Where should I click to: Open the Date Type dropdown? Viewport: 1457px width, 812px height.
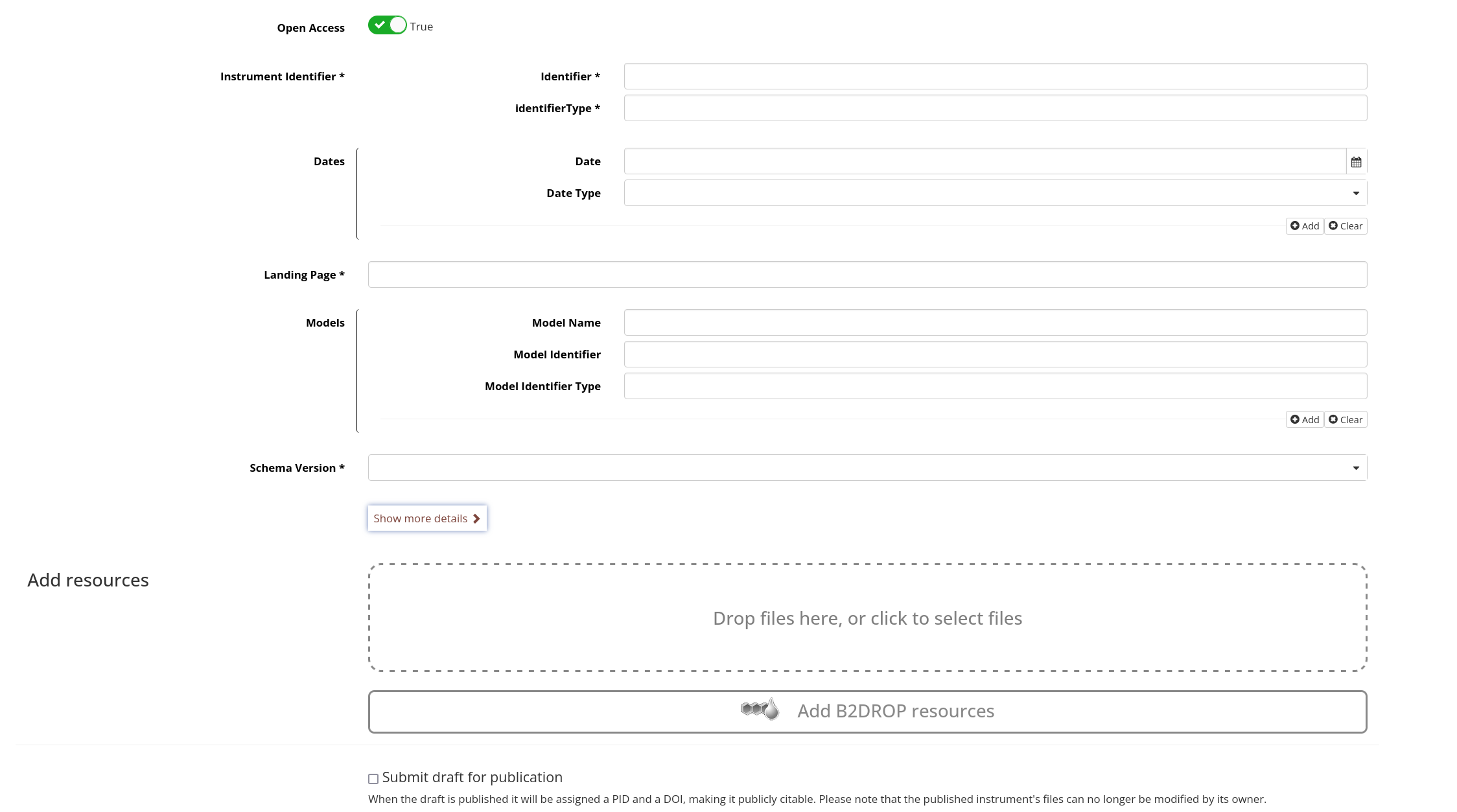pos(995,193)
